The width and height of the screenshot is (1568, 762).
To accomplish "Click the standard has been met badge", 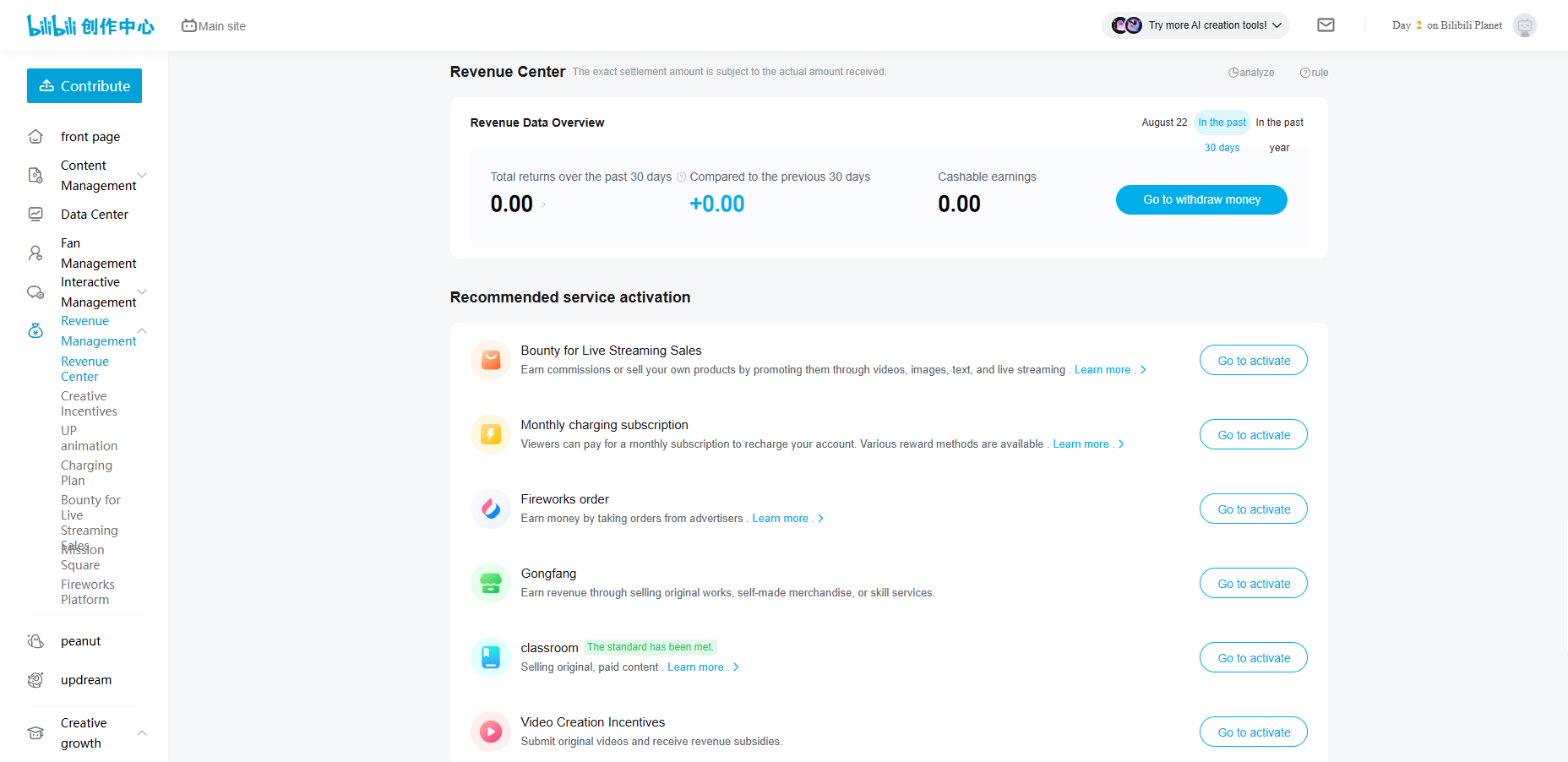I will pos(651,647).
